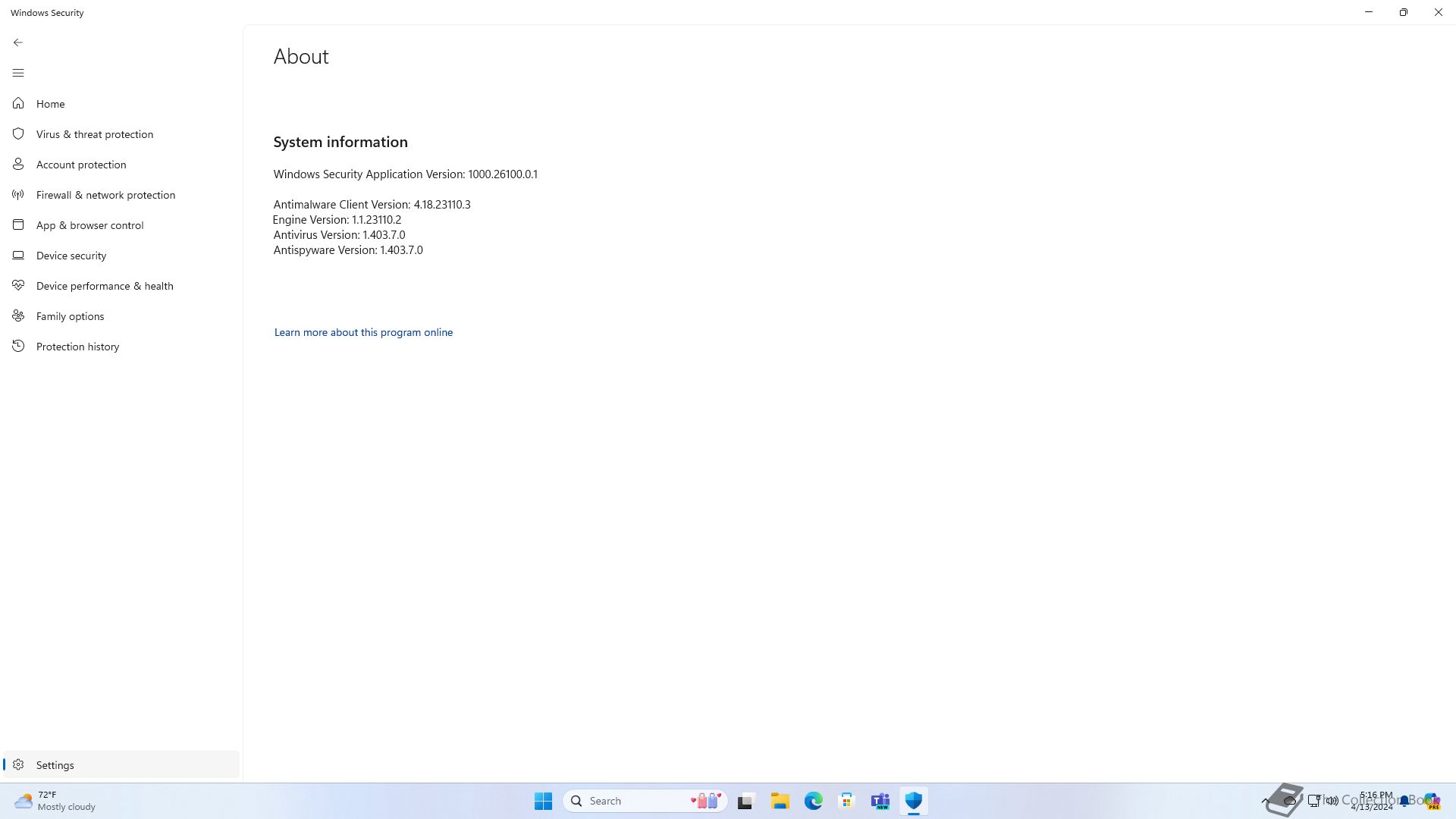Click the About page title
1456x819 pixels.
301,57
